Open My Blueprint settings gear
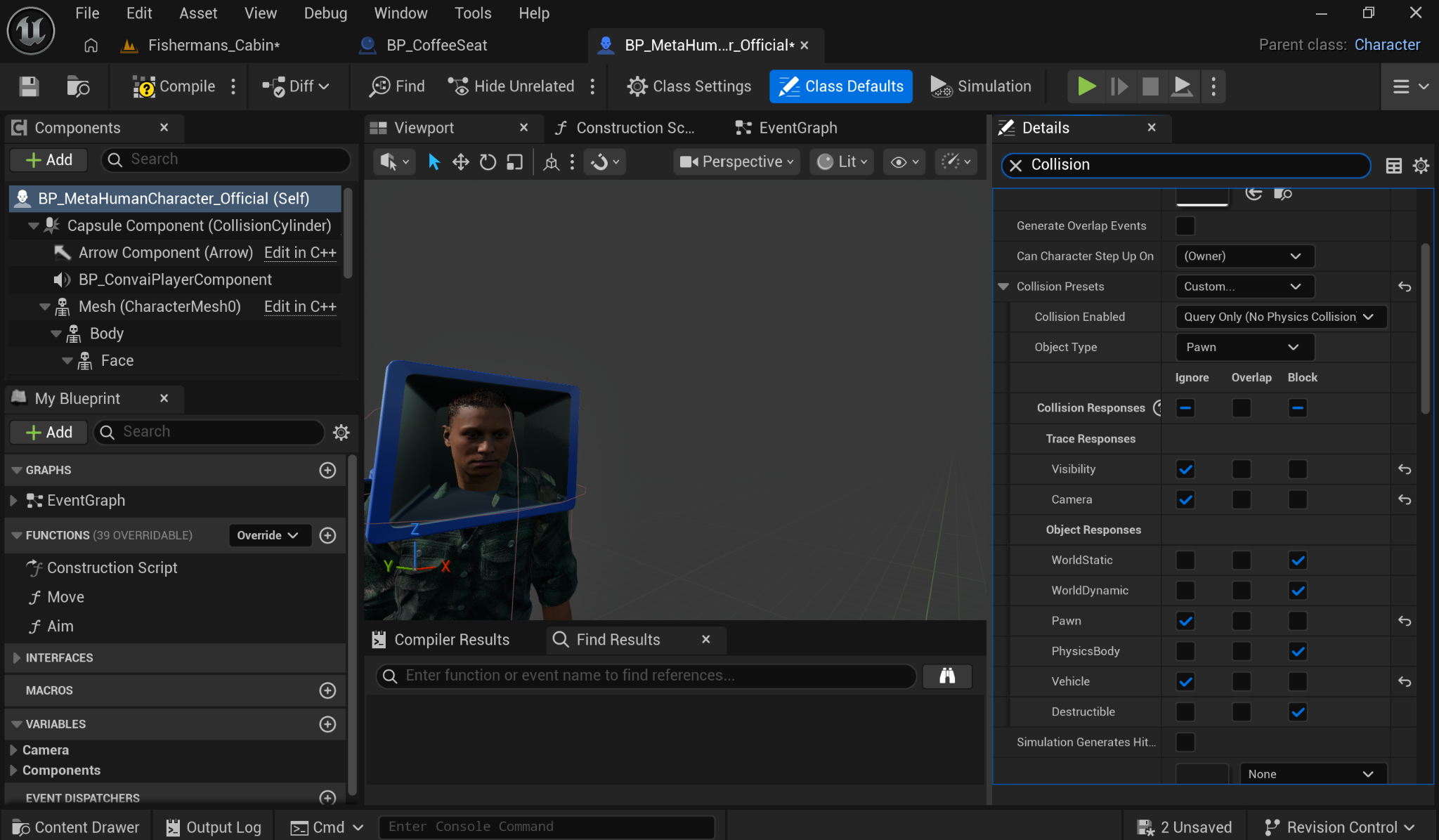 (341, 432)
